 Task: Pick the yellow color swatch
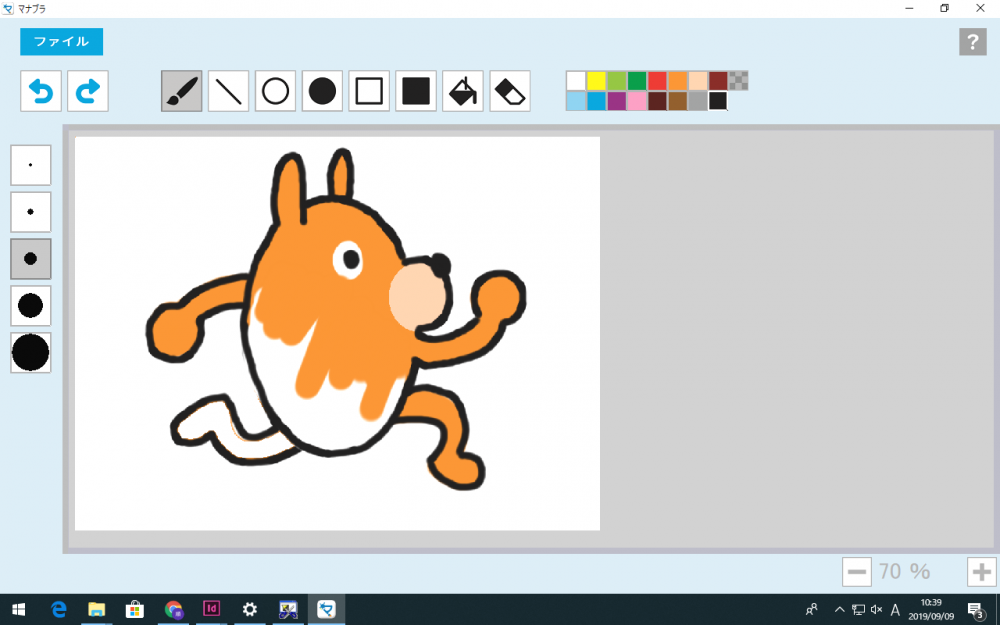[597, 81]
